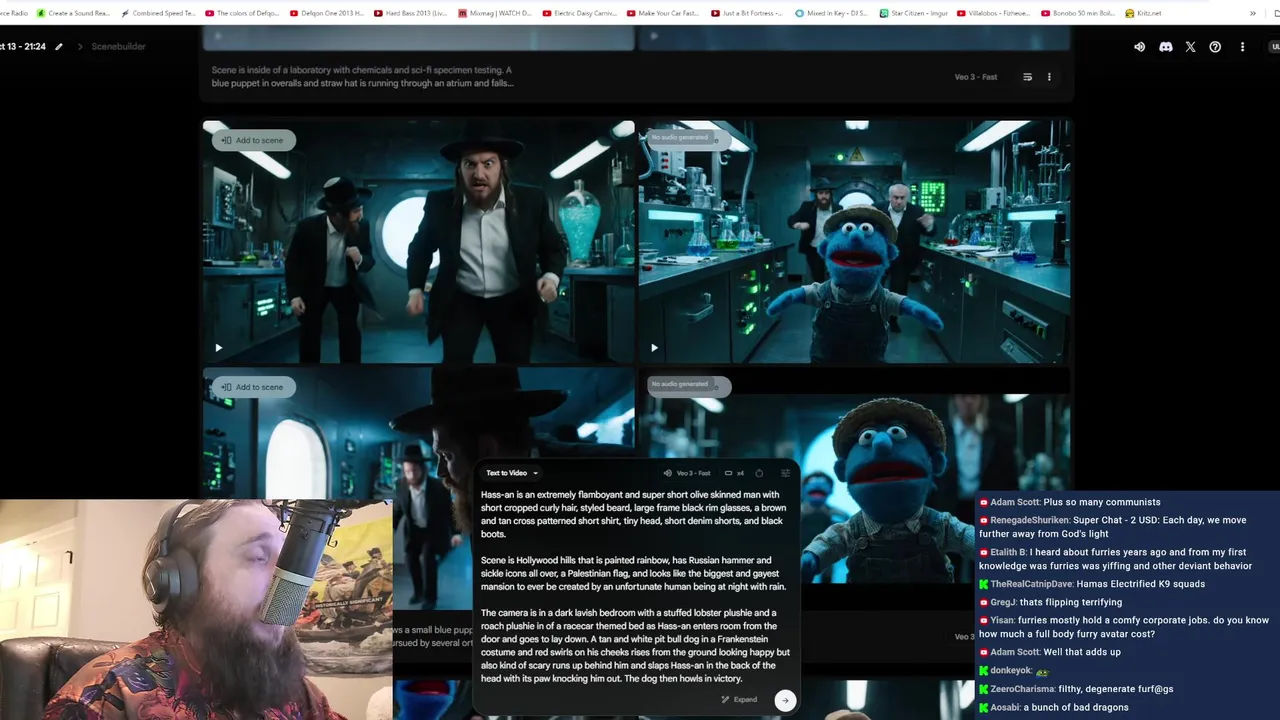Open the Text to Video mode dropdown
The image size is (1280, 720).
[512, 473]
